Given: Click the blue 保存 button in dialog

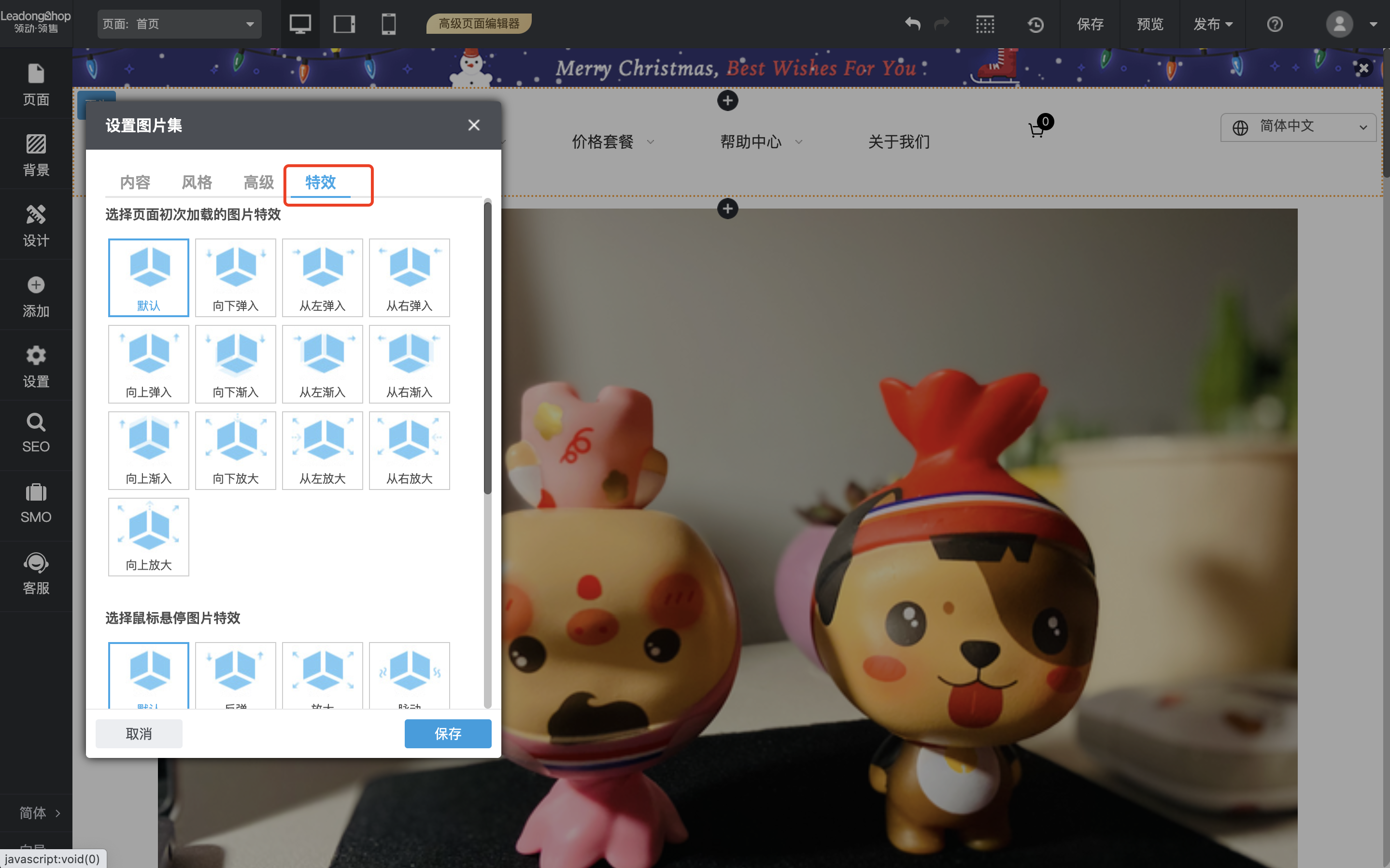Looking at the screenshot, I should pos(447,733).
